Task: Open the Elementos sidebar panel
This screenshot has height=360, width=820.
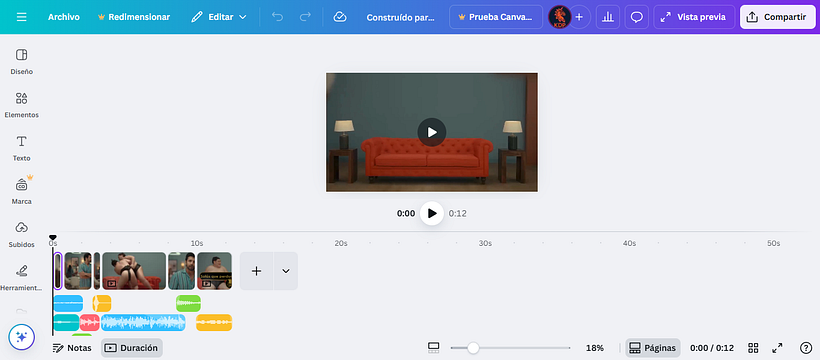Action: [21, 105]
